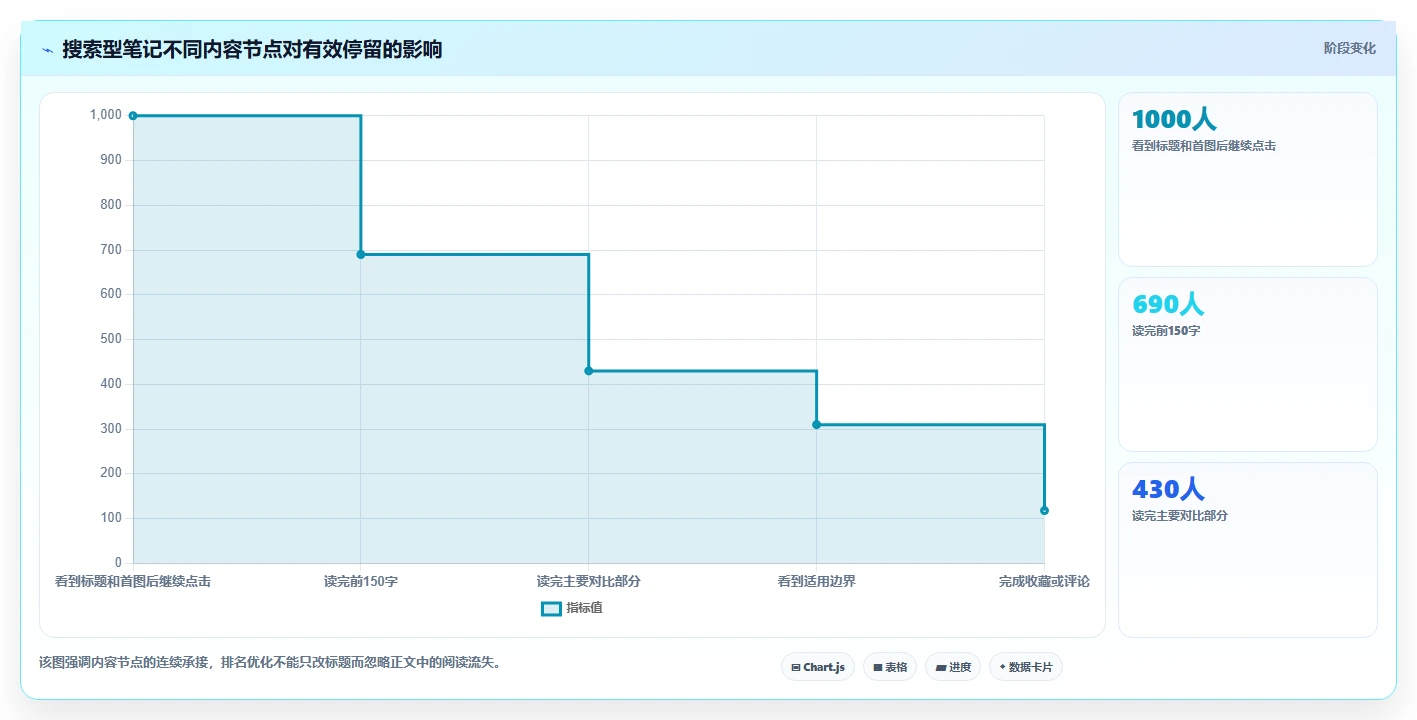This screenshot has height=720, width=1417.
Task: Click x-axis label 读完前150字
Action: [361, 581]
